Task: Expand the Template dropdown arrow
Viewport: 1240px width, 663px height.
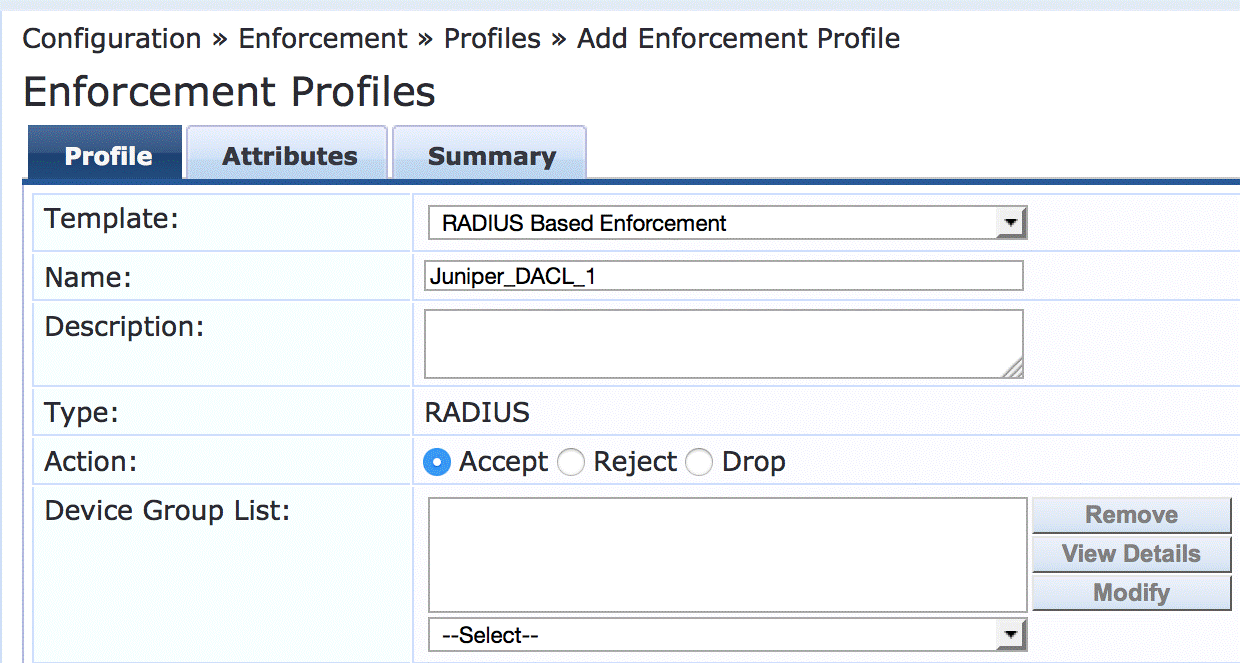Action: pyautogui.click(x=1011, y=223)
